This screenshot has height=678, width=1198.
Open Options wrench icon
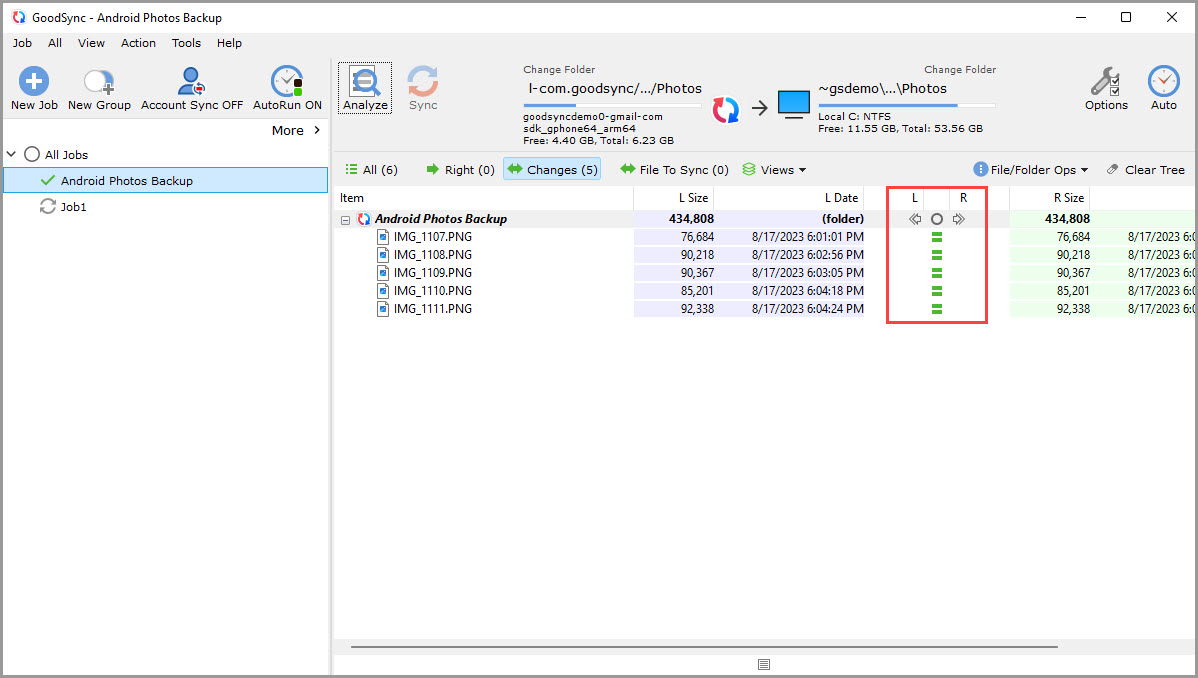click(x=1106, y=81)
